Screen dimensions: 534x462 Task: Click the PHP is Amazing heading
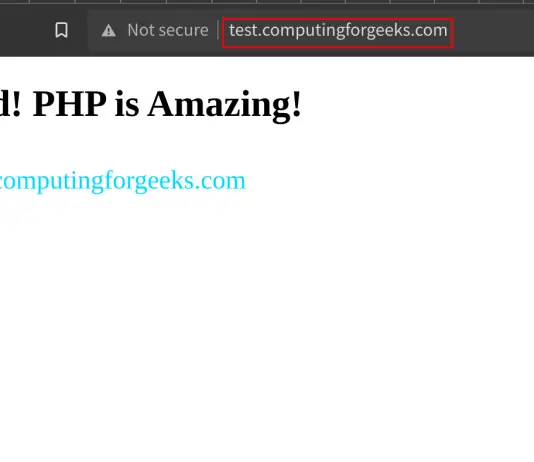pos(151,104)
